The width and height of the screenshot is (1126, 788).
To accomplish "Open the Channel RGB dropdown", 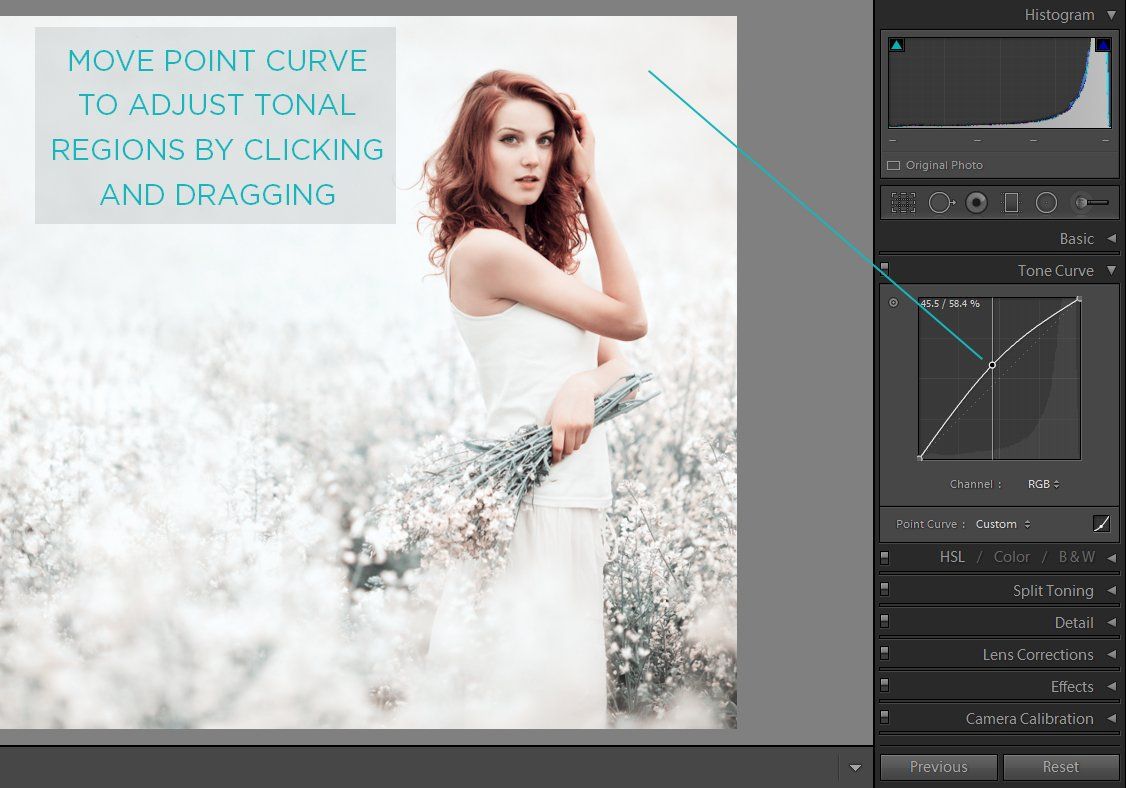I will tap(1043, 484).
